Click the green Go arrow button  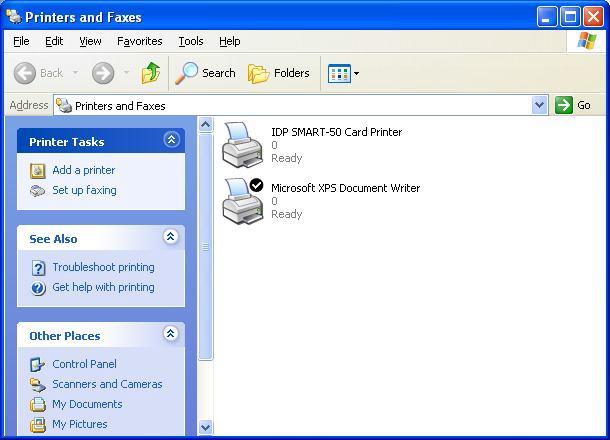click(x=564, y=105)
